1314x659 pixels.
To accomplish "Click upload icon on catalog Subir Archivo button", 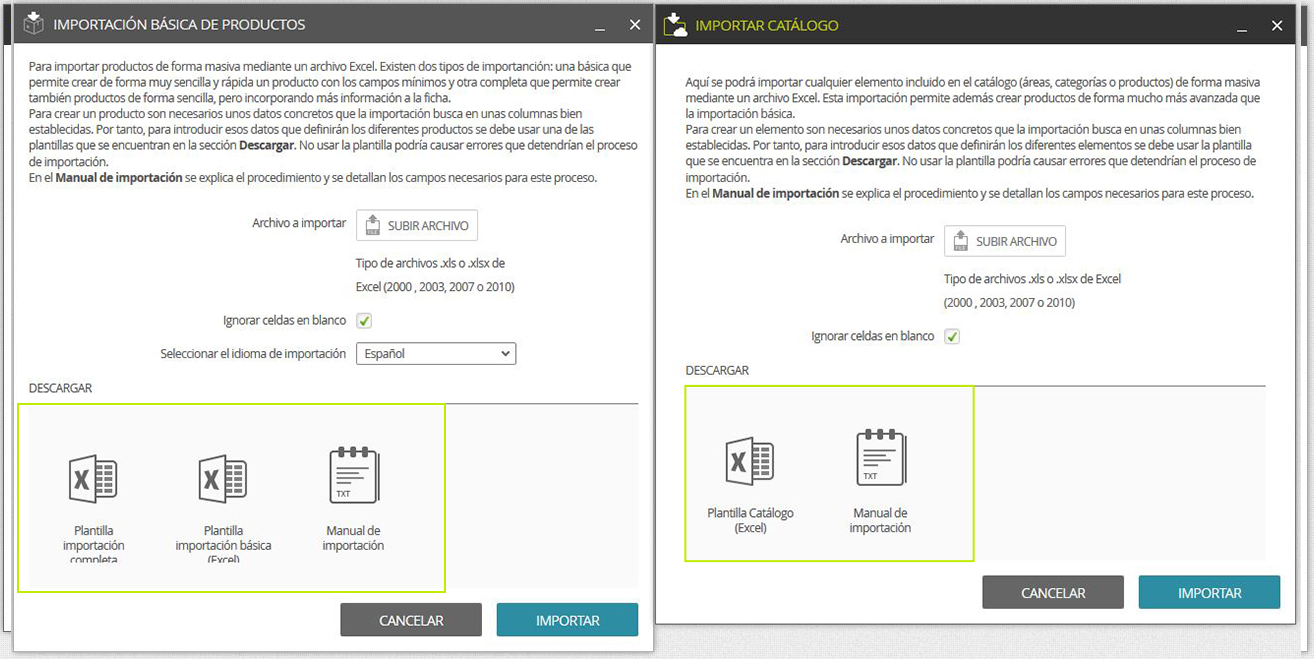I will pos(960,241).
